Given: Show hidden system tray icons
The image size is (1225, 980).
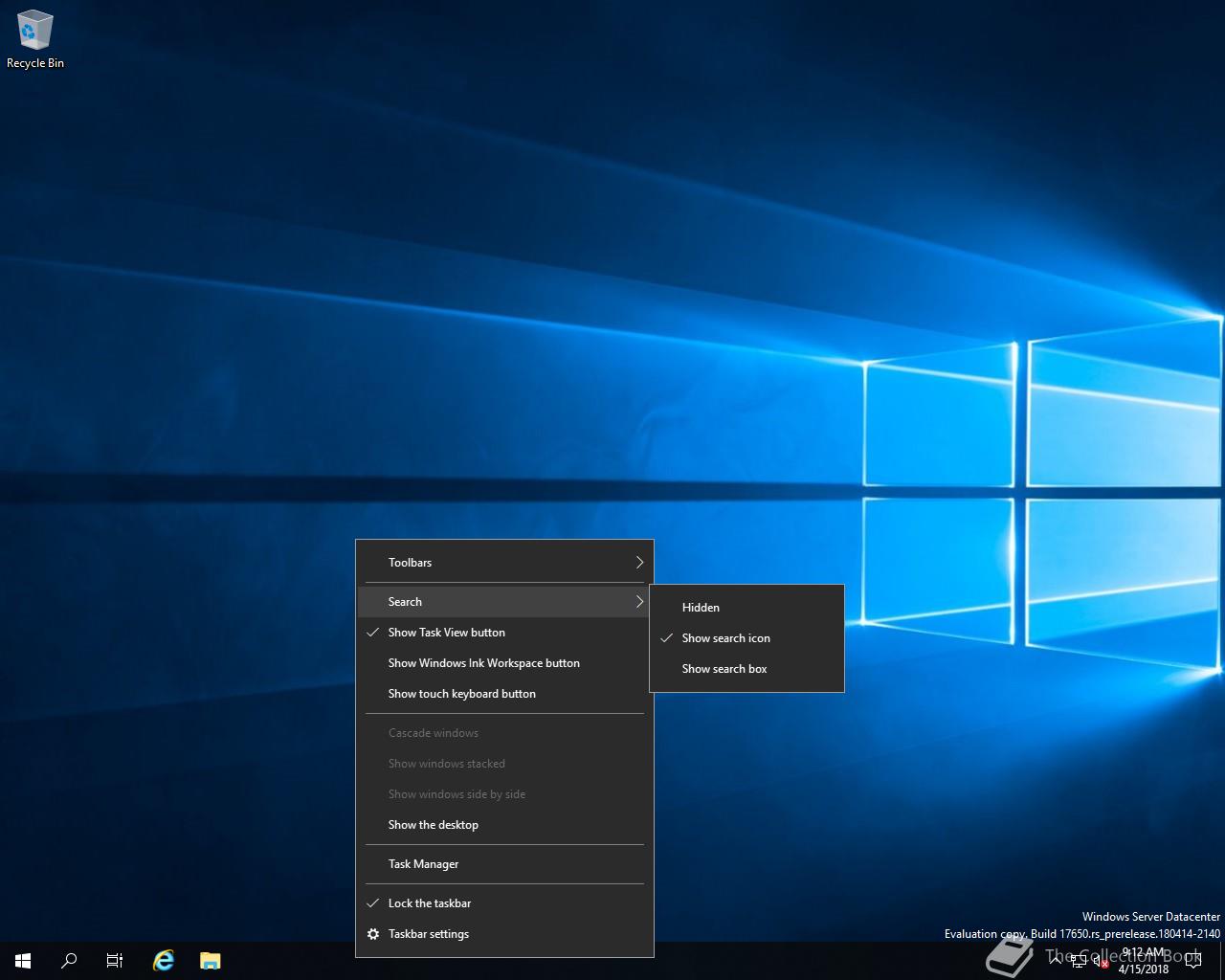Looking at the screenshot, I should pyautogui.click(x=1055, y=961).
